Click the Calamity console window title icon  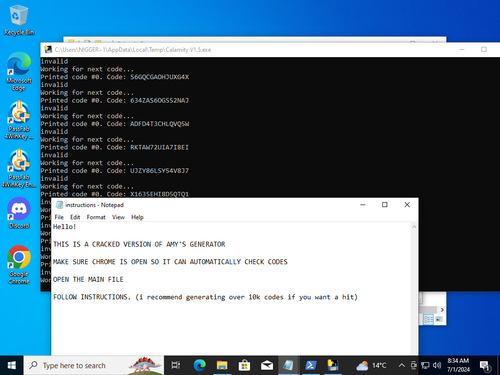click(x=48, y=50)
